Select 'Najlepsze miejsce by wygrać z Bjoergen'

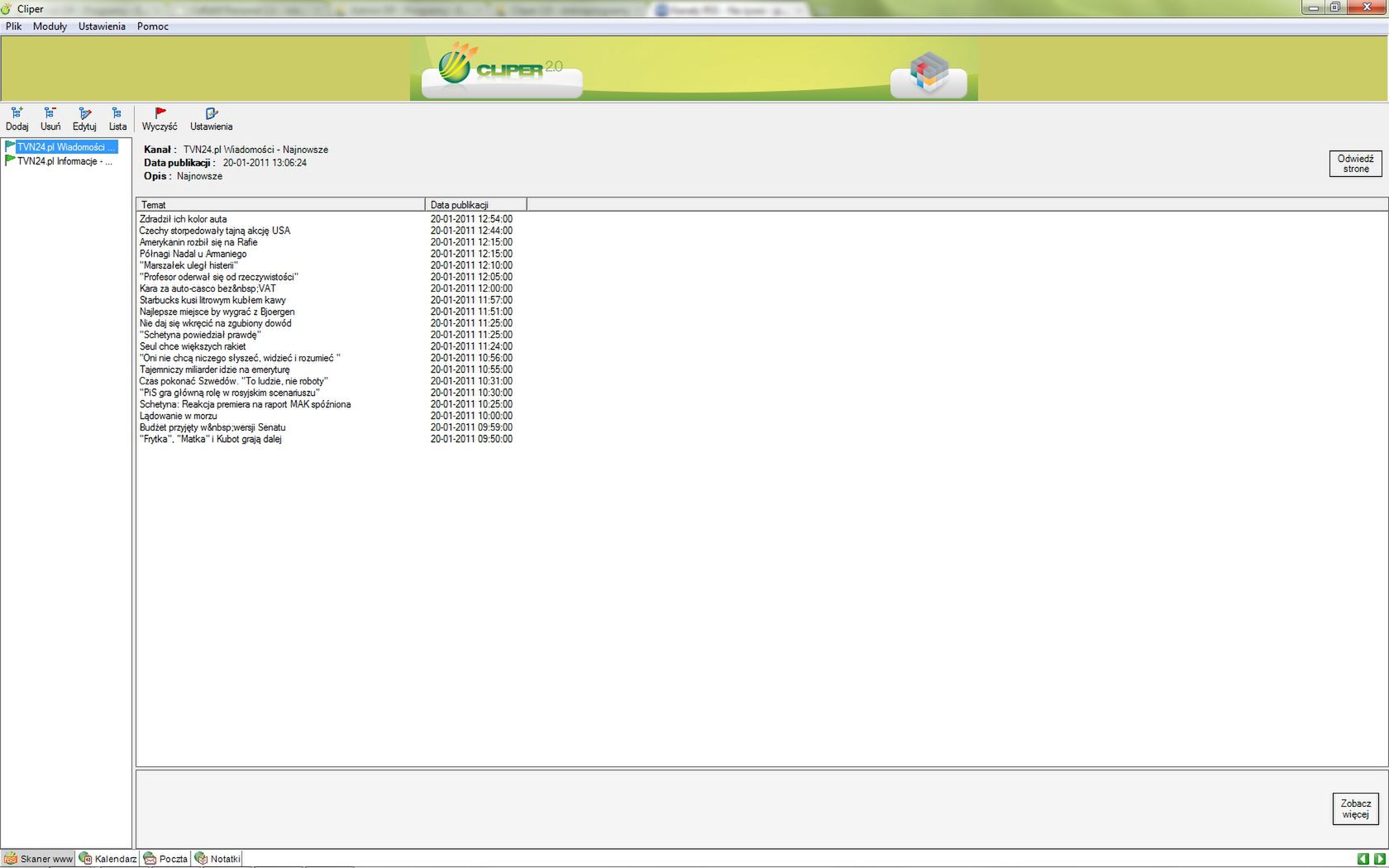pyautogui.click(x=217, y=312)
